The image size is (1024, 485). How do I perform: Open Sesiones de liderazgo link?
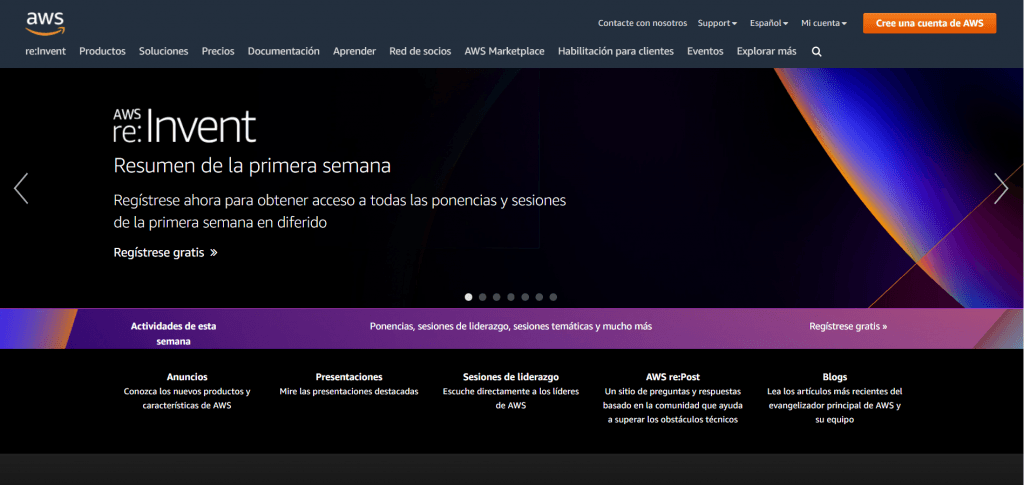point(511,377)
